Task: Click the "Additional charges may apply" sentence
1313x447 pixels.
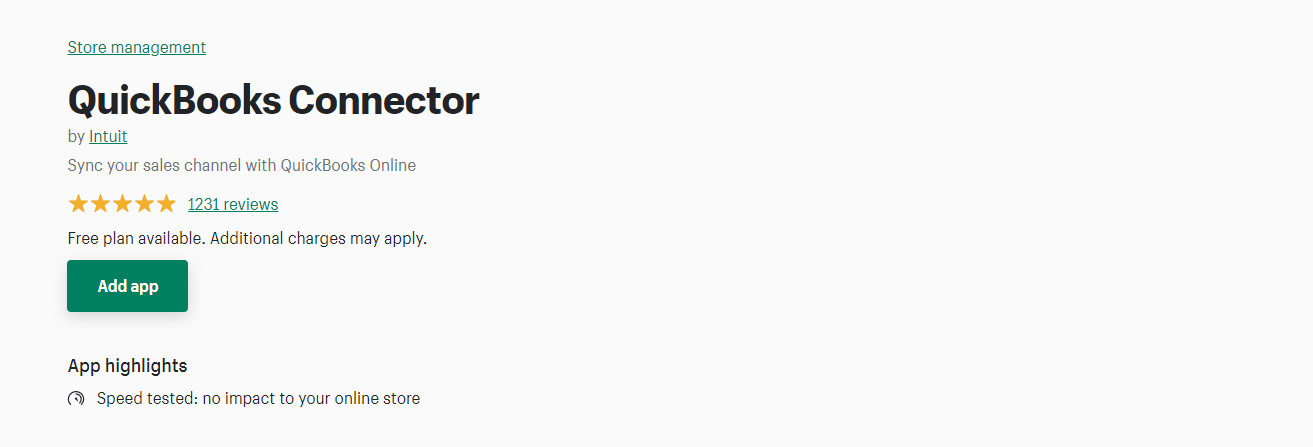Action: [x=318, y=238]
